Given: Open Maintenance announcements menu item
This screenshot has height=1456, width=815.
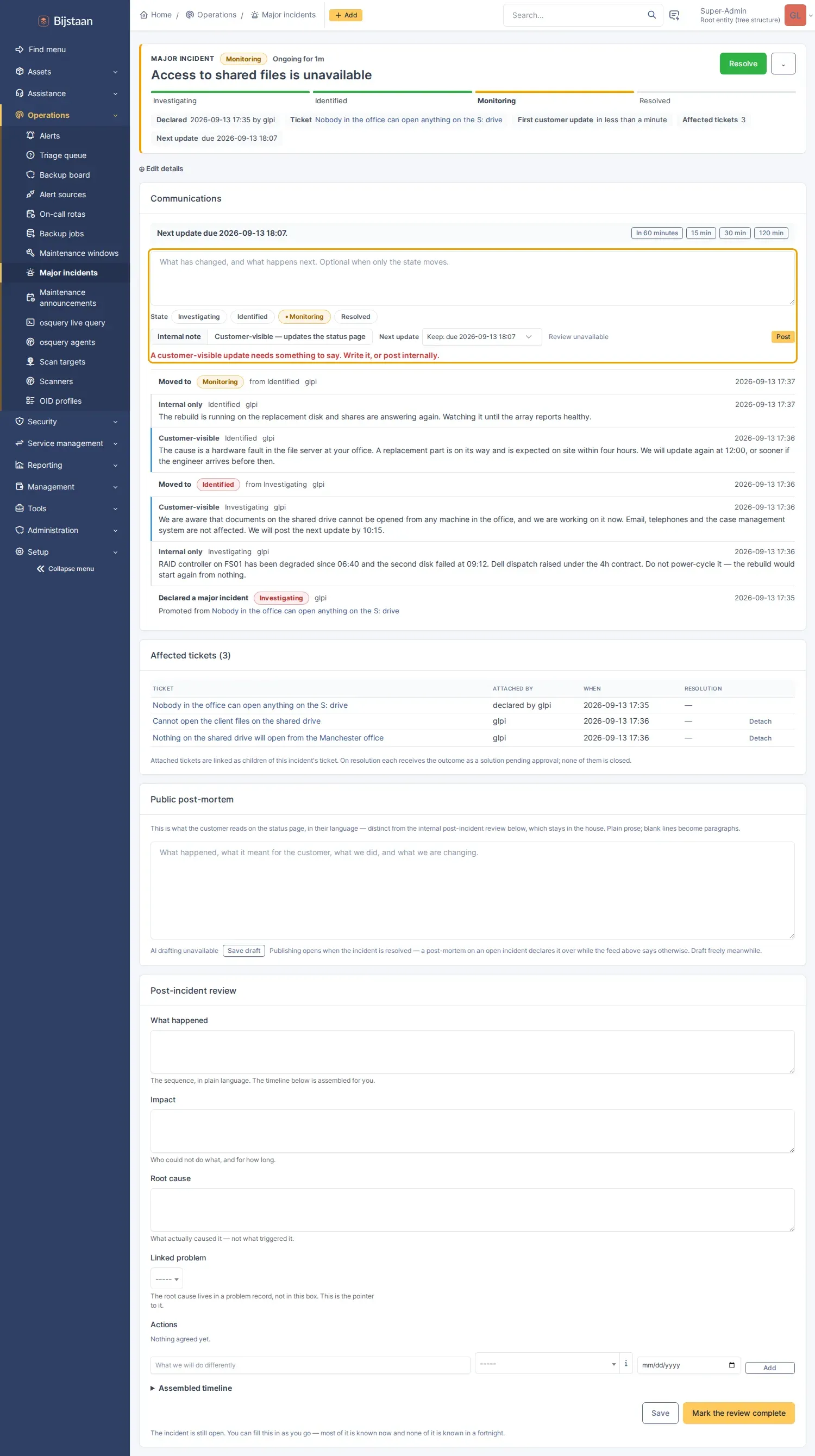Looking at the screenshot, I should coord(65,297).
